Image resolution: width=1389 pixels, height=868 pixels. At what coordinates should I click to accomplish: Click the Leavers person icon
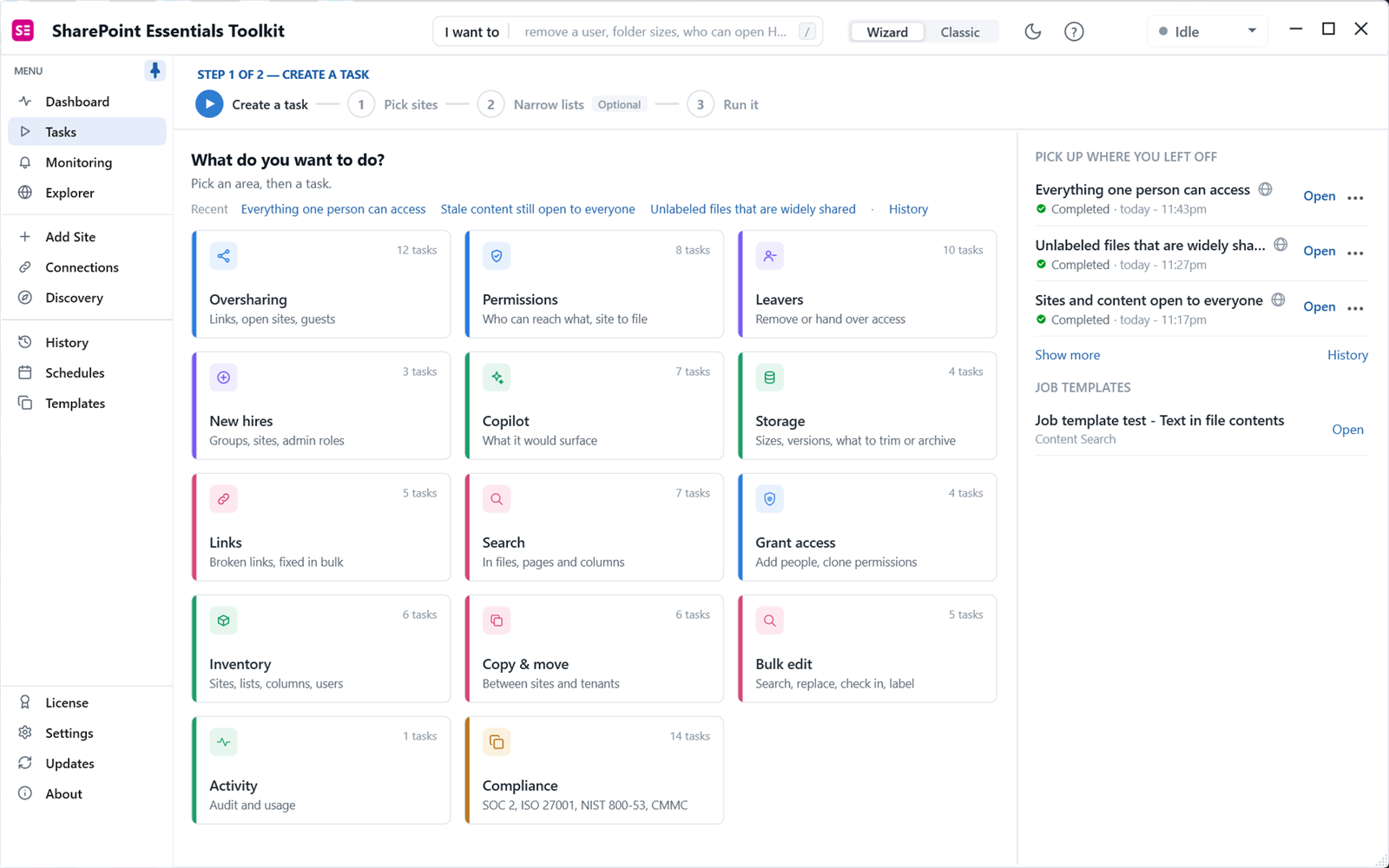769,256
